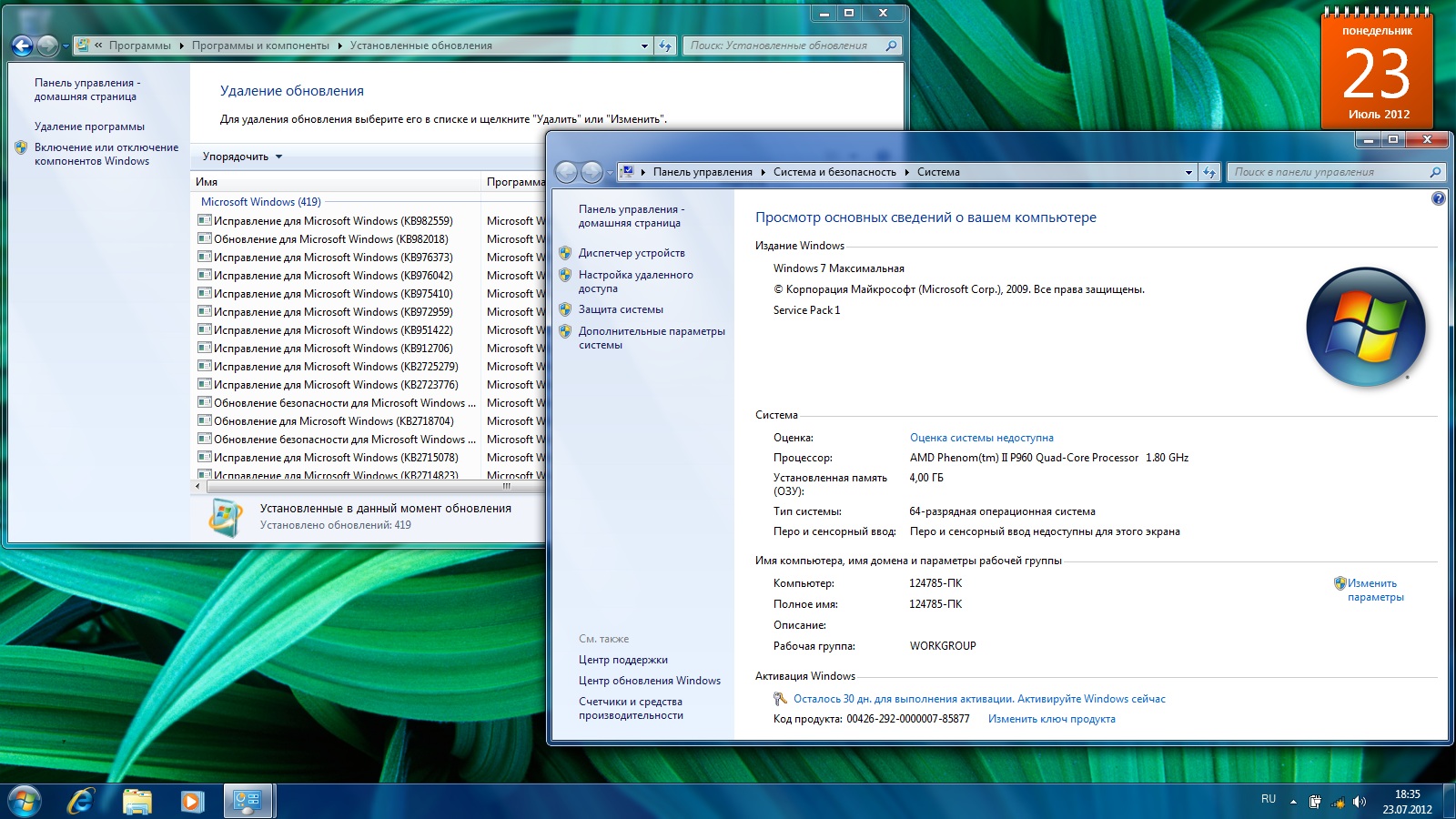The width and height of the screenshot is (1456, 819).
Task: Open Центр обновления Windows link
Action: tap(650, 681)
